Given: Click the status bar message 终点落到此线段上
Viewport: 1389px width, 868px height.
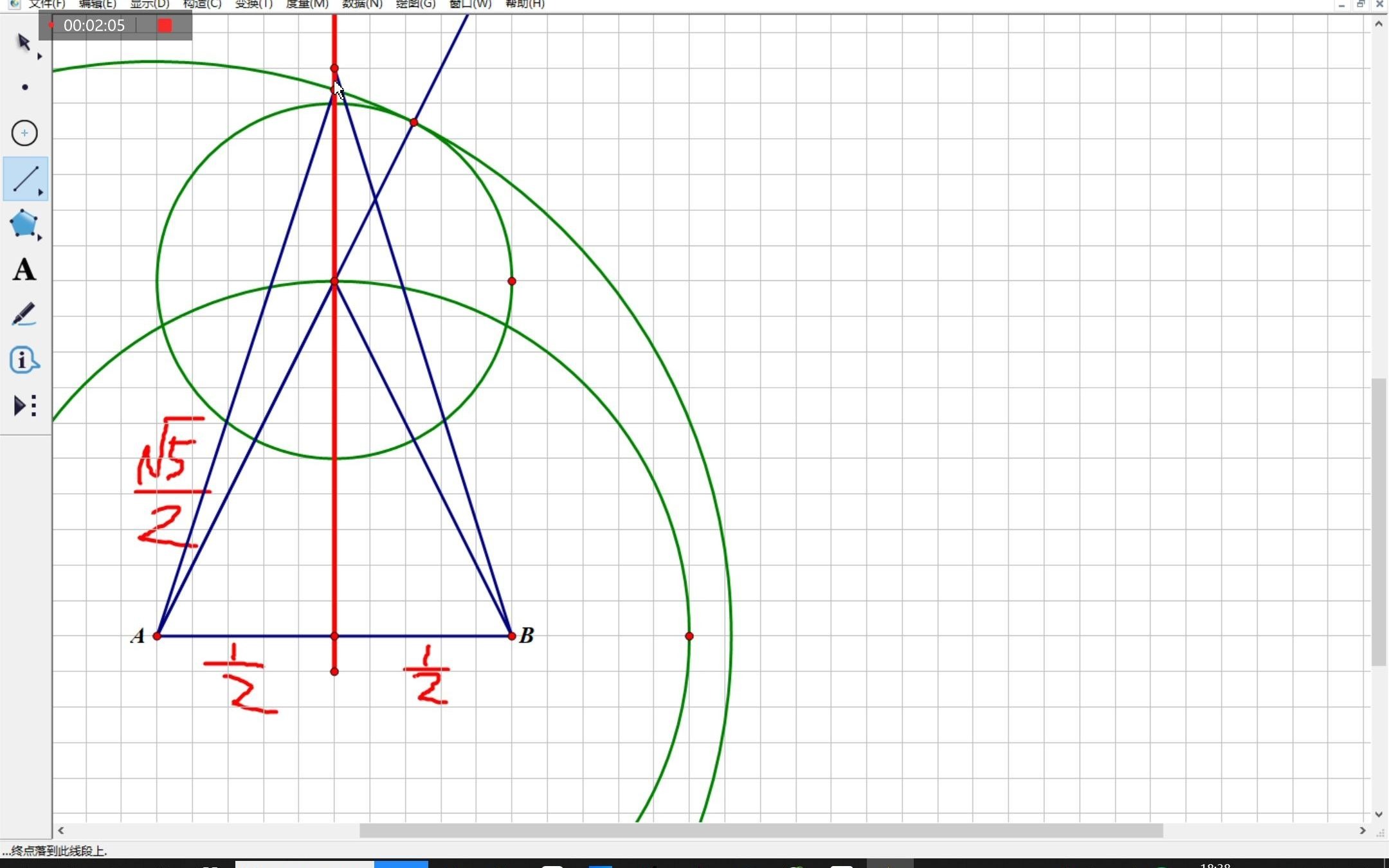Looking at the screenshot, I should [55, 851].
